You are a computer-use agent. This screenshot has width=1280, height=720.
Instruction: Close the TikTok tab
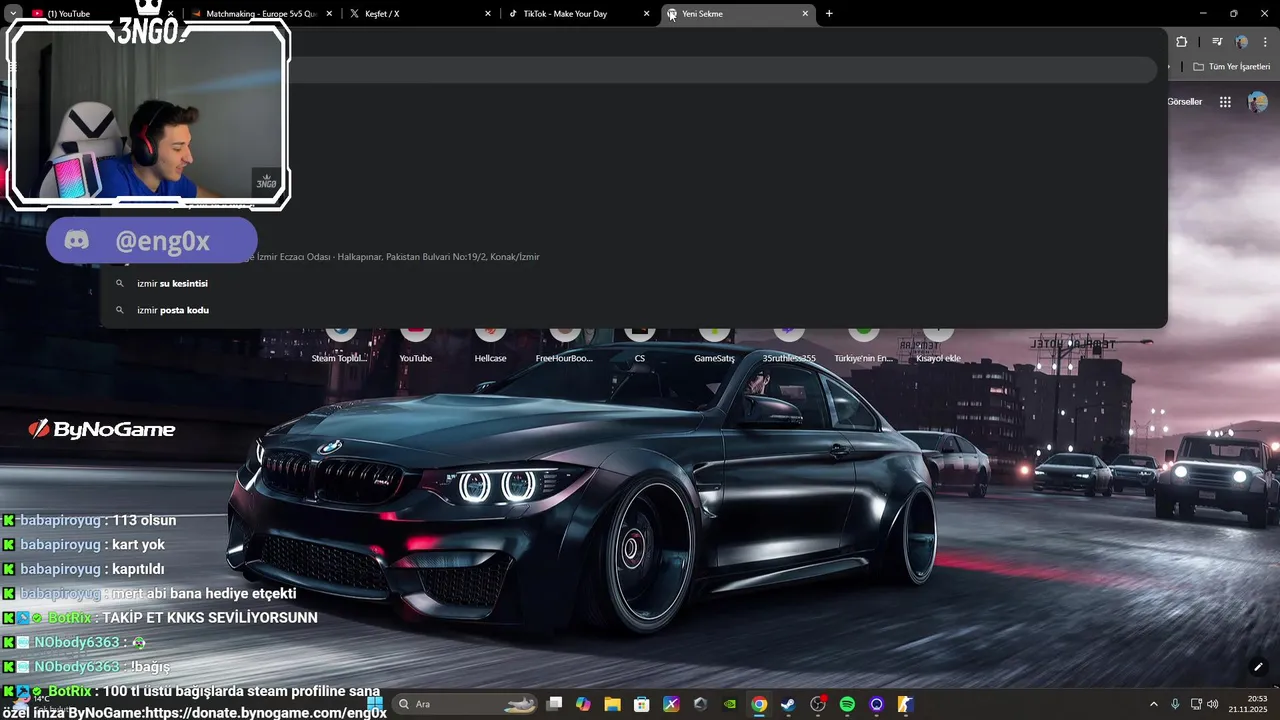tap(647, 14)
